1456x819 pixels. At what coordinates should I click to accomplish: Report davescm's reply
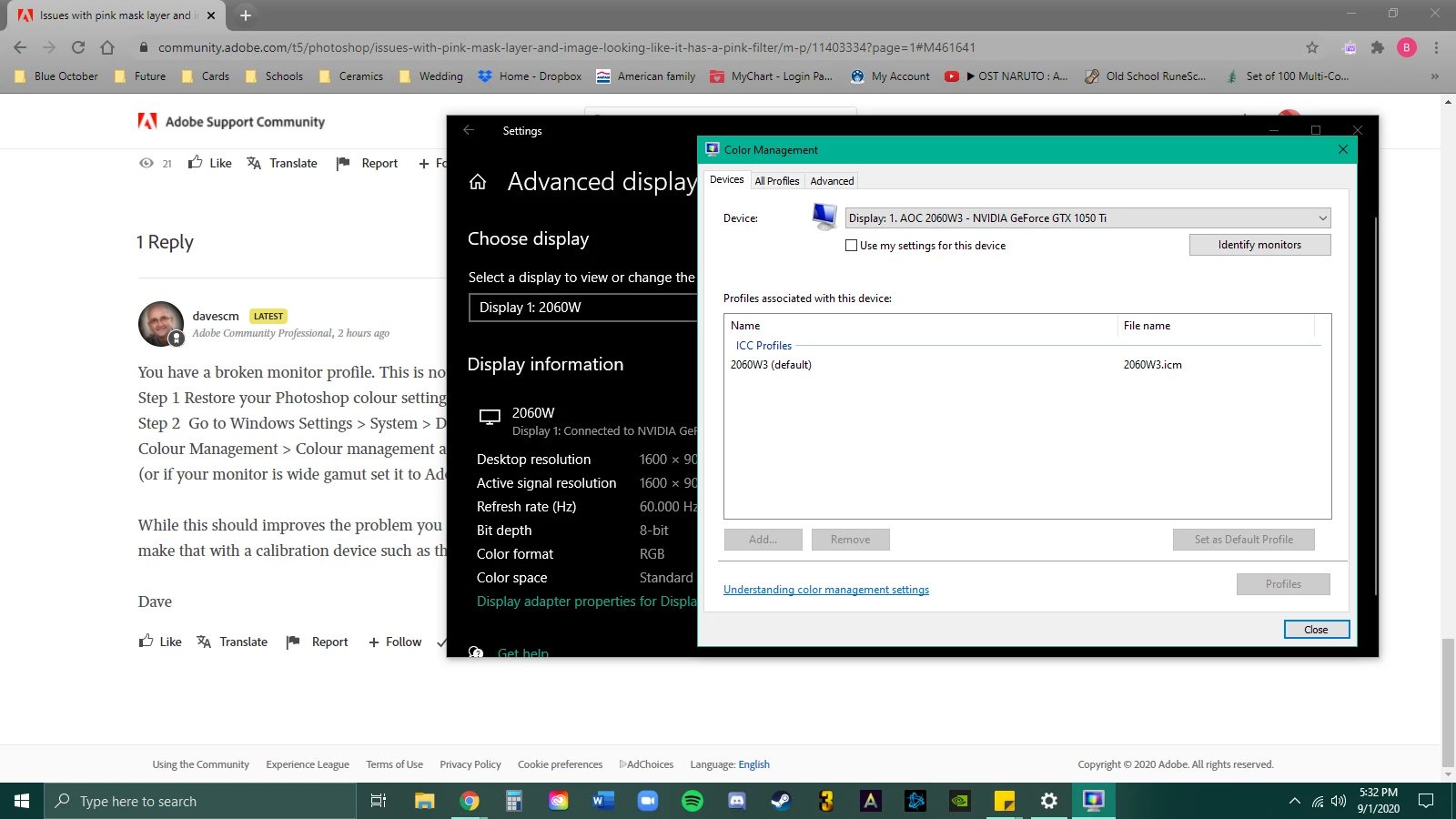318,642
